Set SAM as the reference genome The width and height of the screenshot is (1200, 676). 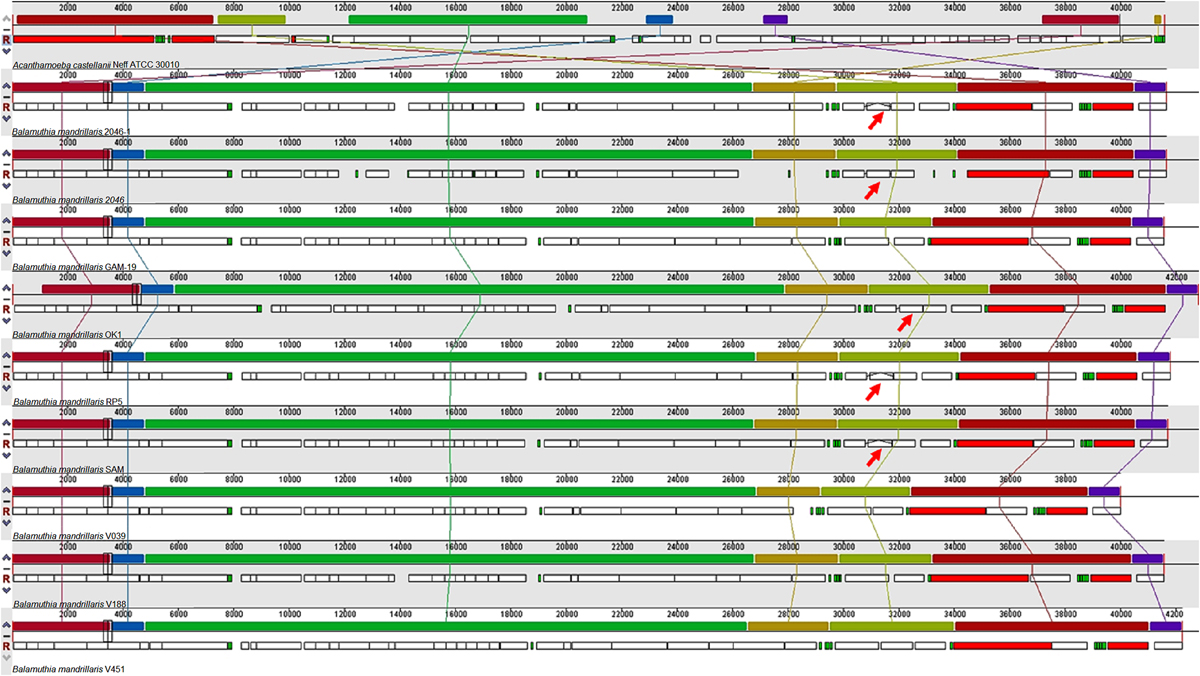click(x=6, y=445)
